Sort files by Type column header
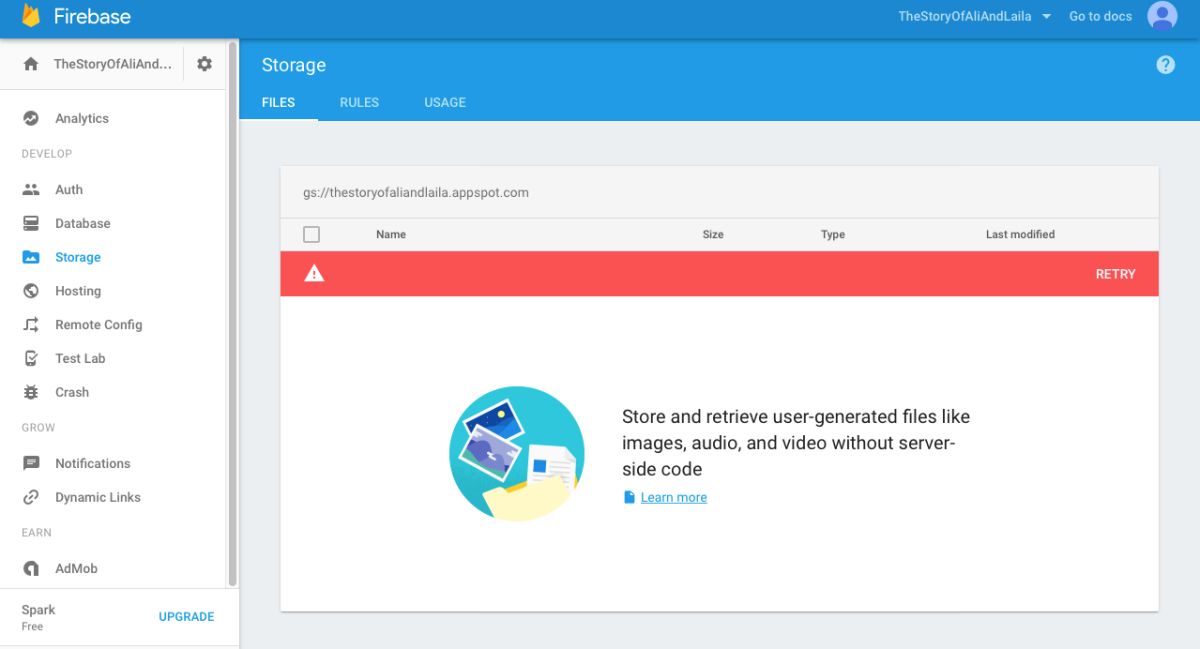Image resolution: width=1200 pixels, height=649 pixels. [x=833, y=234]
